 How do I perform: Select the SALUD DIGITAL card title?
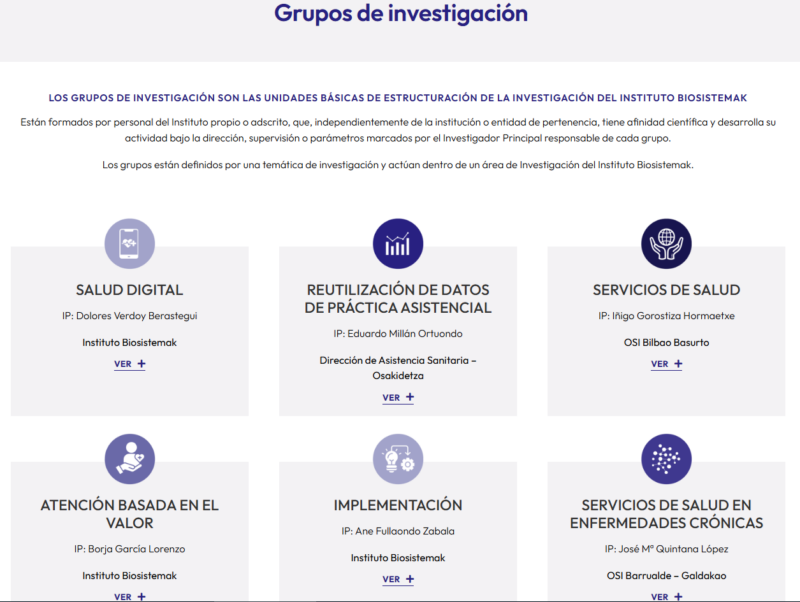130,290
